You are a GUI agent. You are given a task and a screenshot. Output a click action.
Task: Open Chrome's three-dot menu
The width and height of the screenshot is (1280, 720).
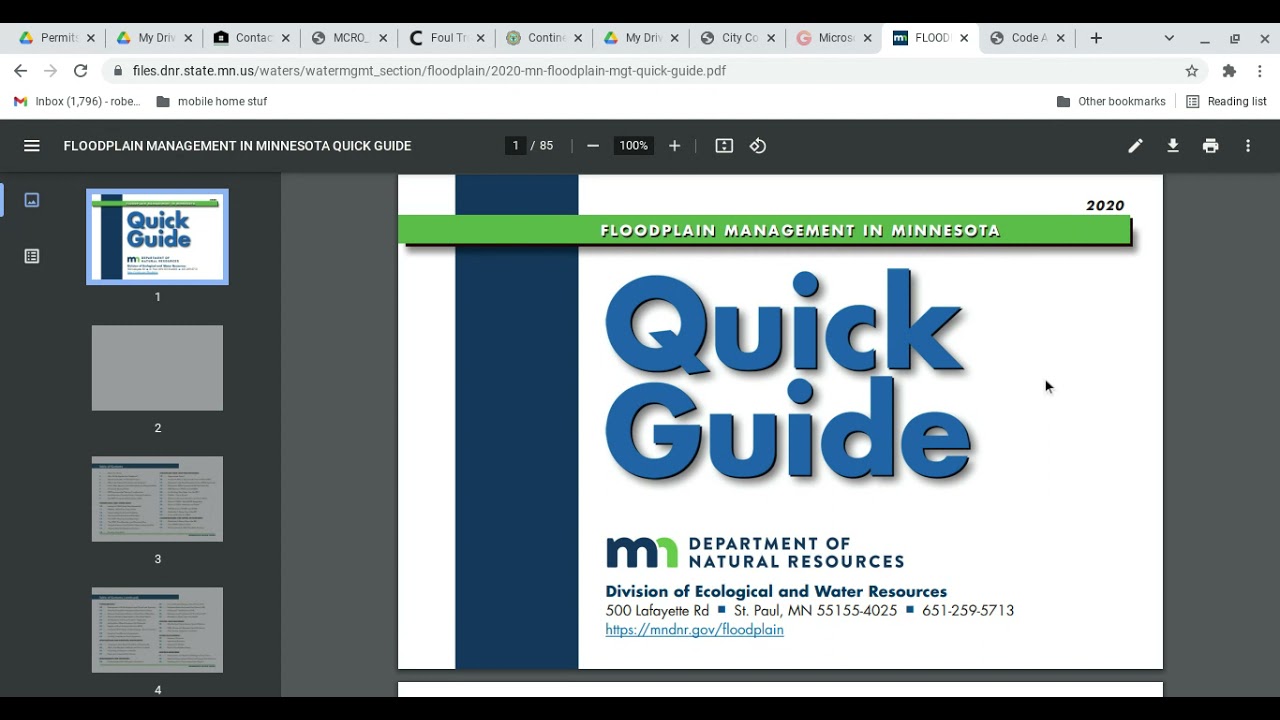(1260, 71)
